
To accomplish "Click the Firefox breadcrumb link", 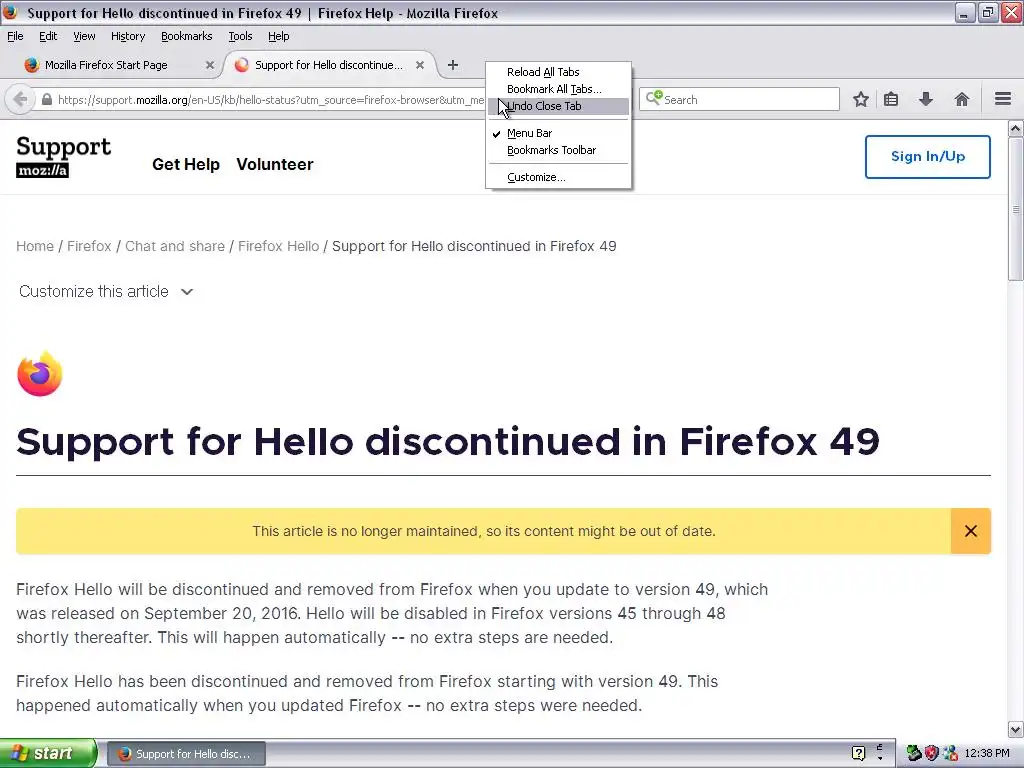I will tap(89, 246).
